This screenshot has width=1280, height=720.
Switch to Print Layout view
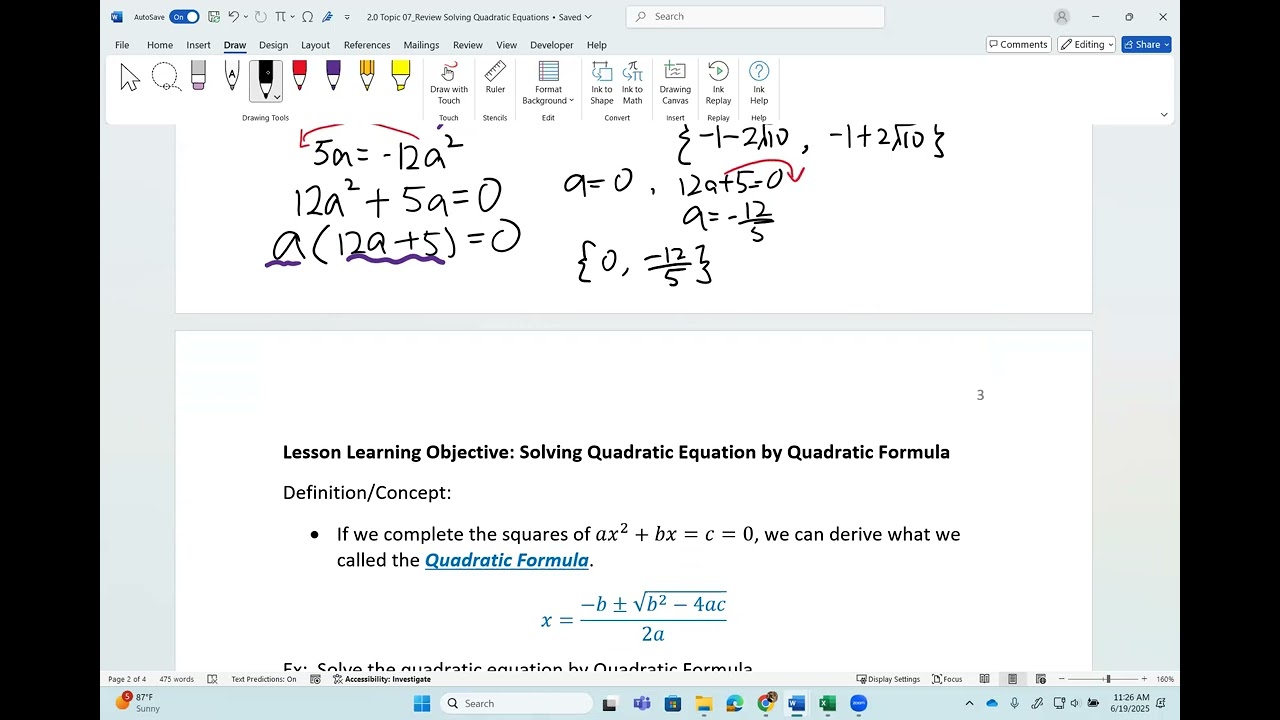point(1012,679)
